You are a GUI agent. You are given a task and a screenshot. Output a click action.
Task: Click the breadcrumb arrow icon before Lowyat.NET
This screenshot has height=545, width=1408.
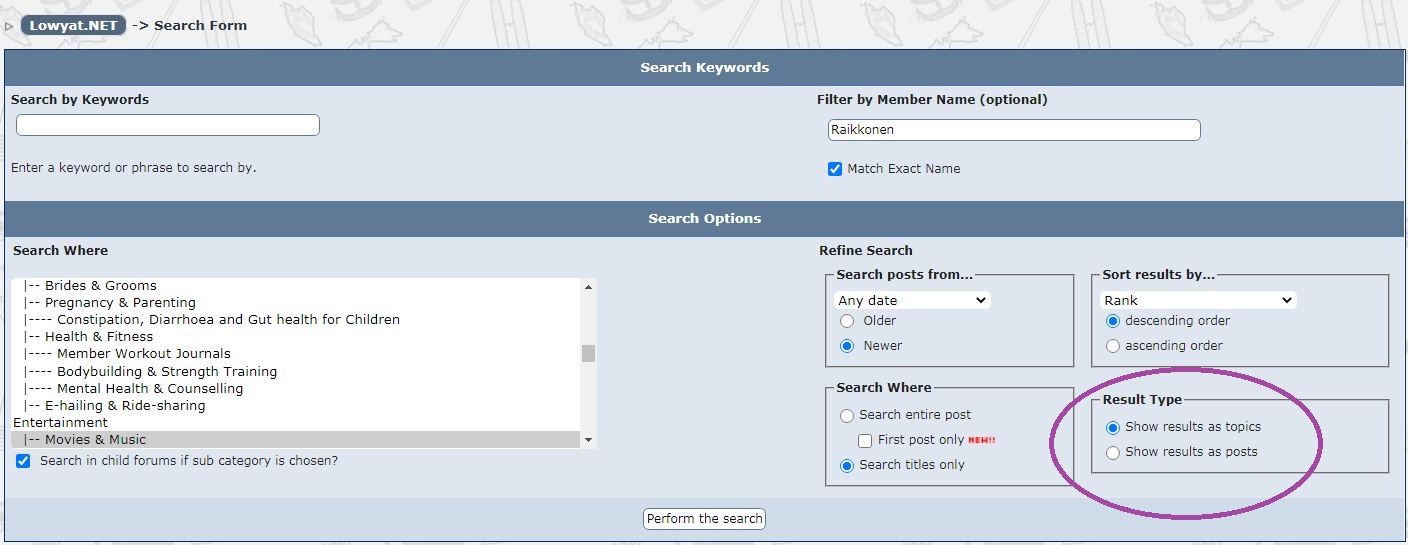10,26
